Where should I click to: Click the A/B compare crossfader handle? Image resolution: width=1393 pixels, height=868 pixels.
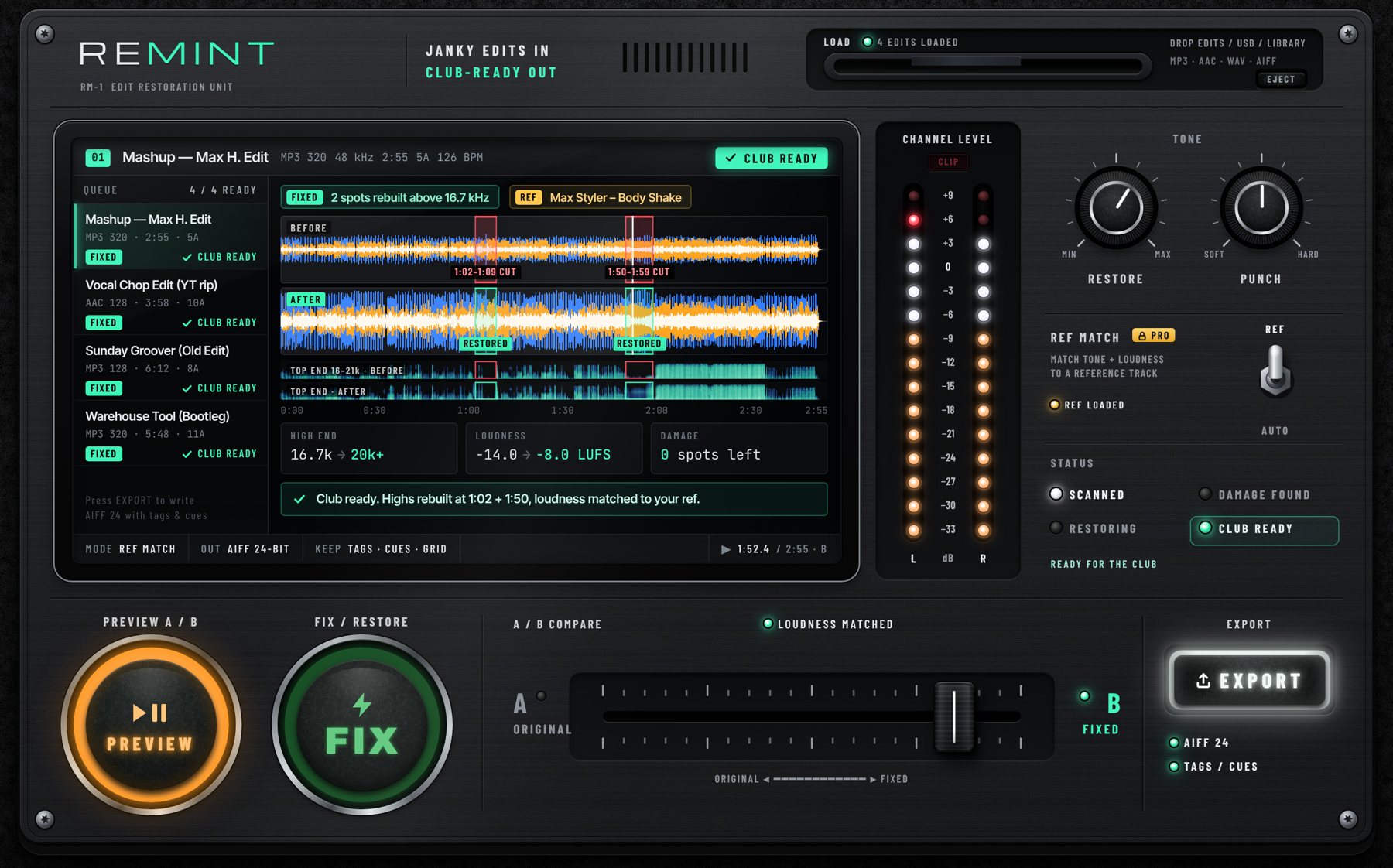coord(954,716)
